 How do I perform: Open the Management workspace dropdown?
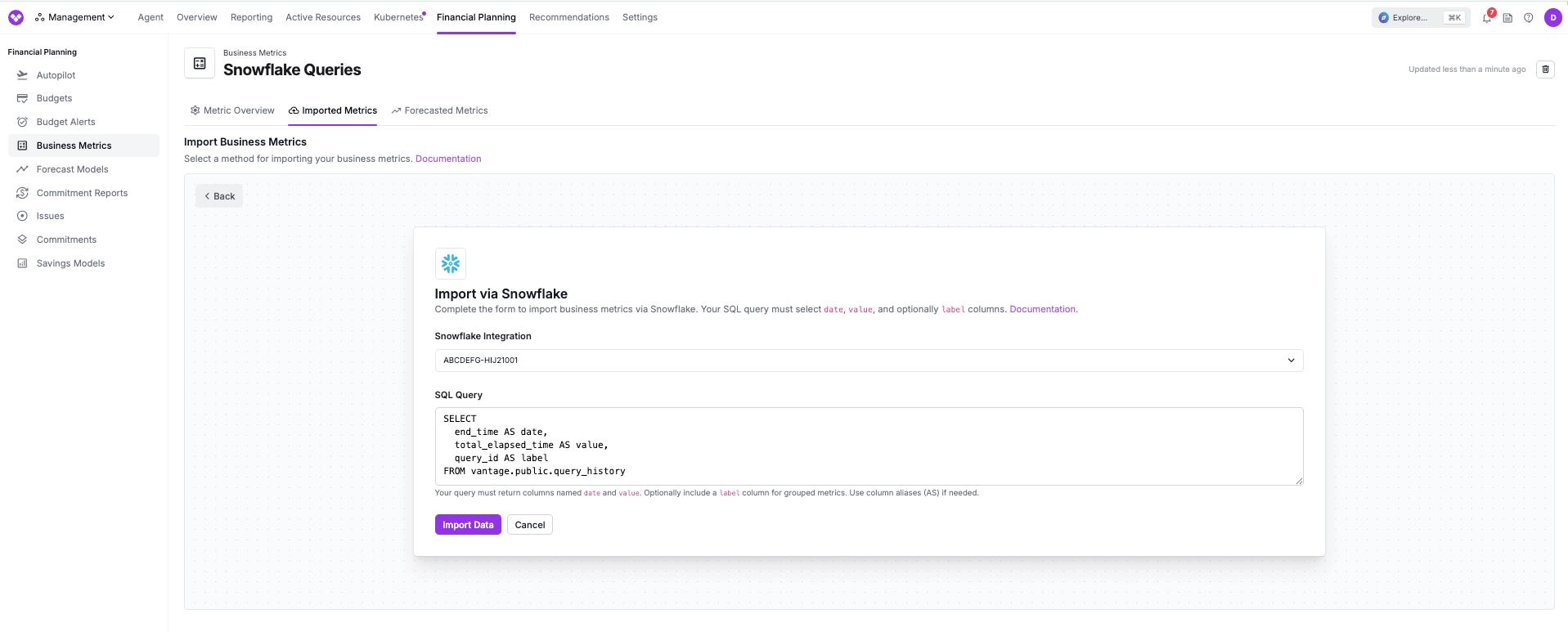point(74,17)
